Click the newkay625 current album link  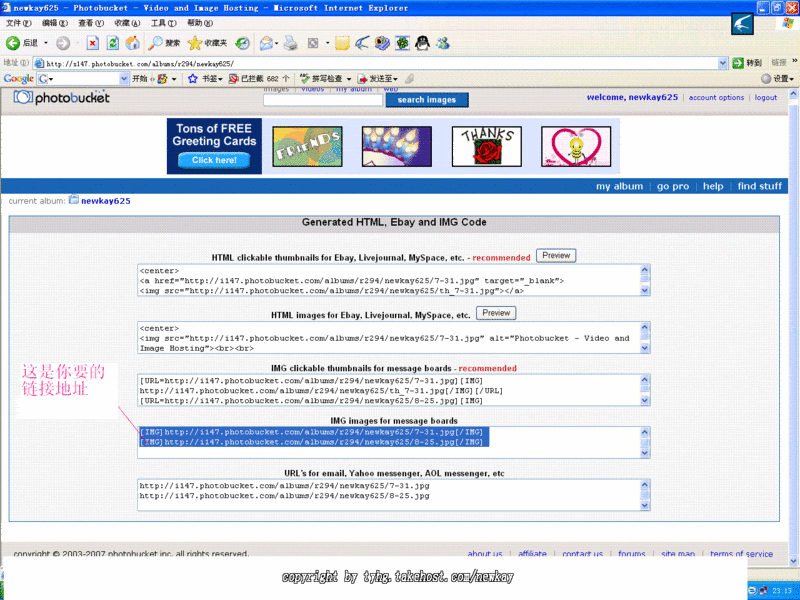coord(106,201)
